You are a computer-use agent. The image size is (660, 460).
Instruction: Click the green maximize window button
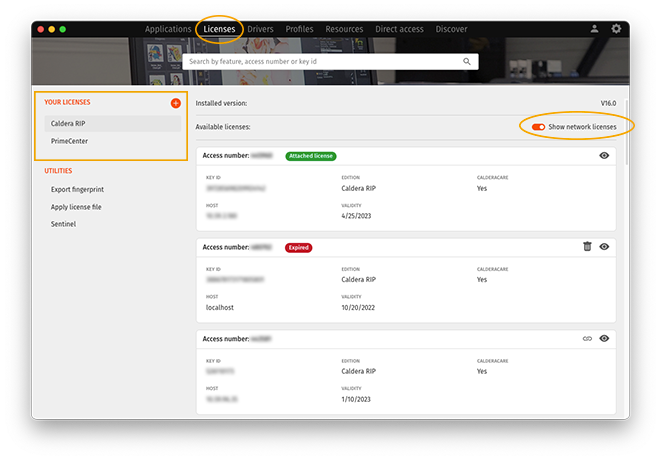pyautogui.click(x=63, y=29)
